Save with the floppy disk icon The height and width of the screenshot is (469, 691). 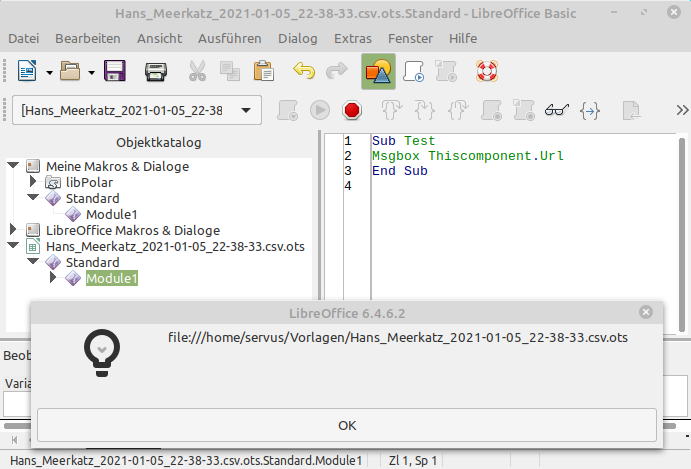115,71
